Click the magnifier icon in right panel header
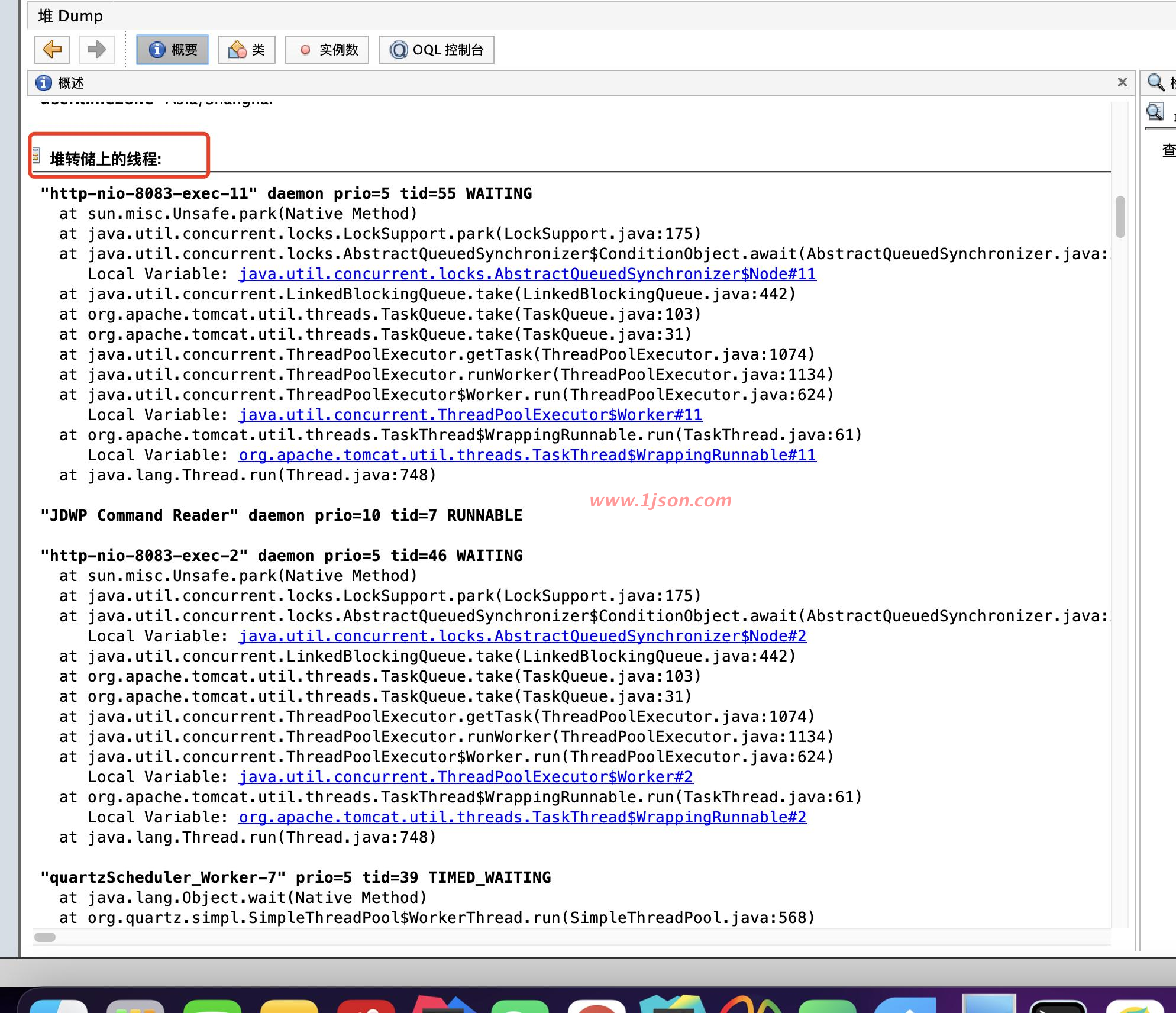 point(1155,82)
